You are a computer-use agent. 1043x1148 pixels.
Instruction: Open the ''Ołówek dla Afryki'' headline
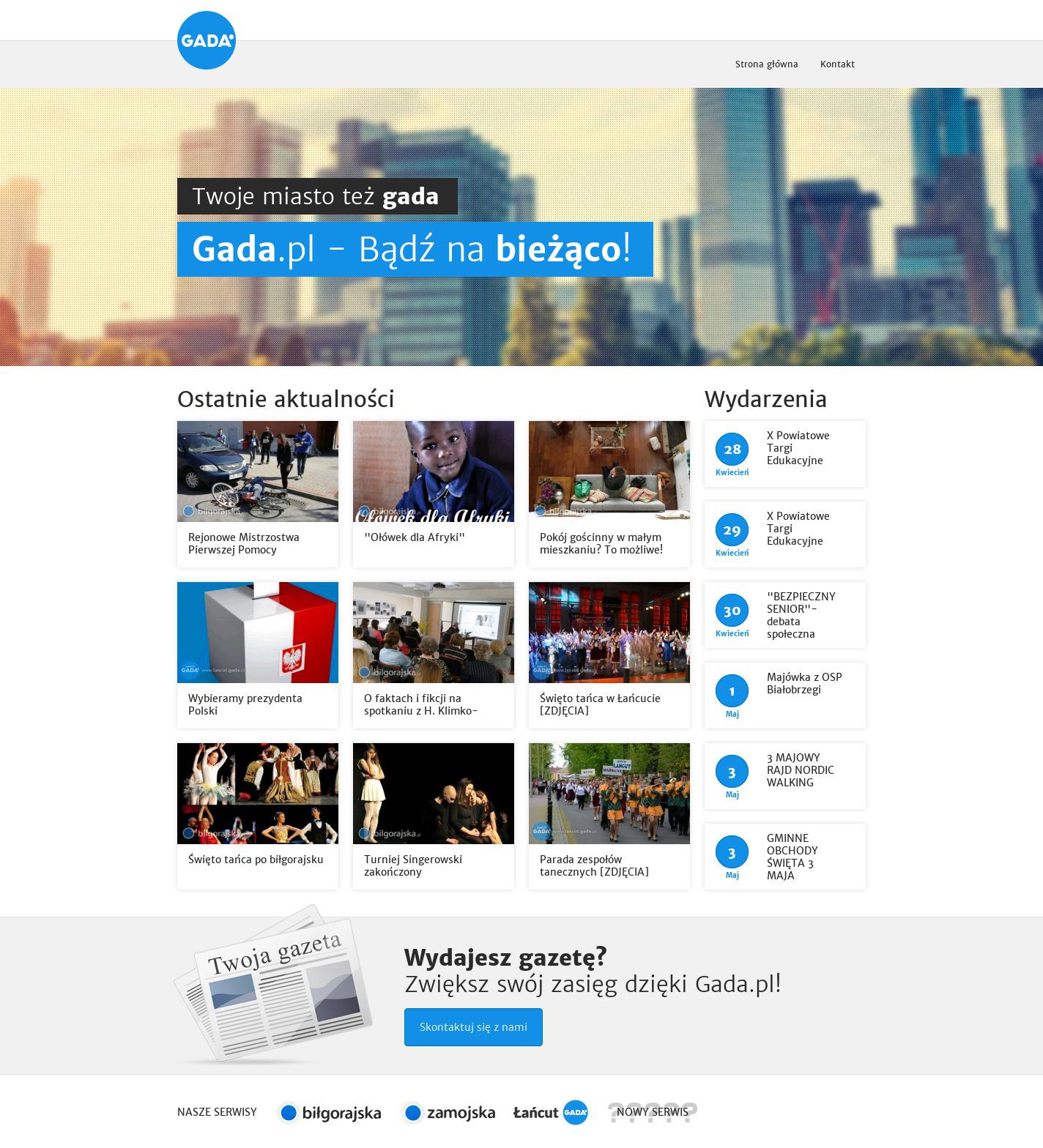click(x=415, y=537)
